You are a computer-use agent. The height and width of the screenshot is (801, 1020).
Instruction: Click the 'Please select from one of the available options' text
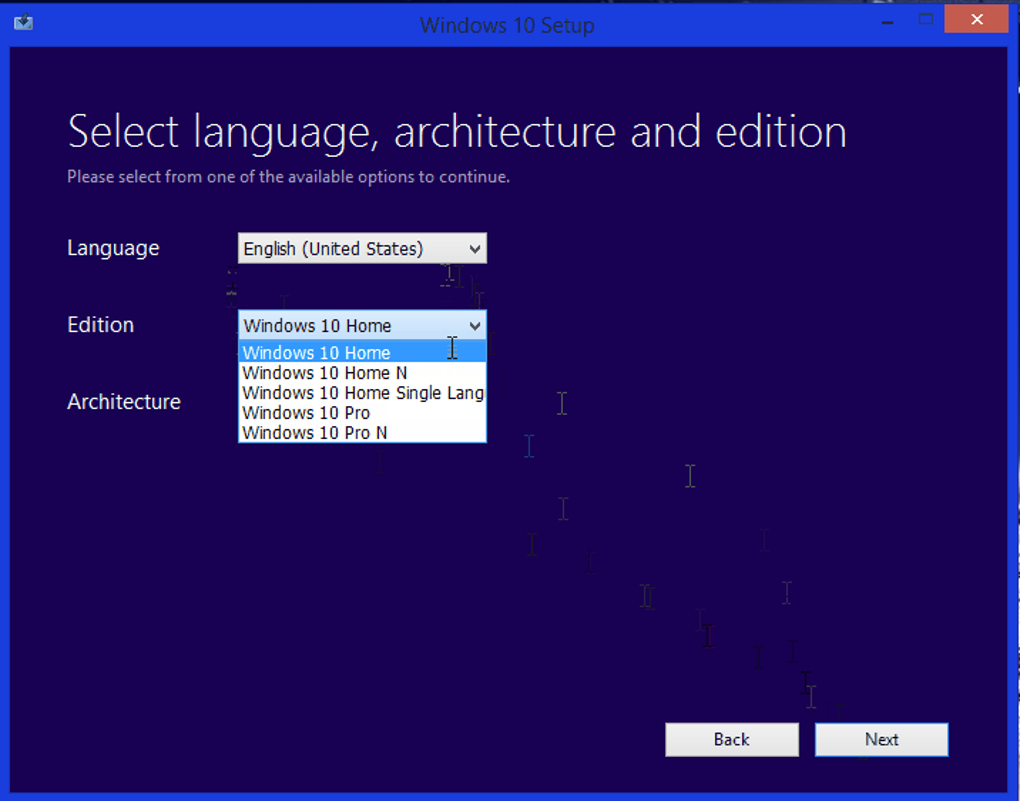pos(288,177)
